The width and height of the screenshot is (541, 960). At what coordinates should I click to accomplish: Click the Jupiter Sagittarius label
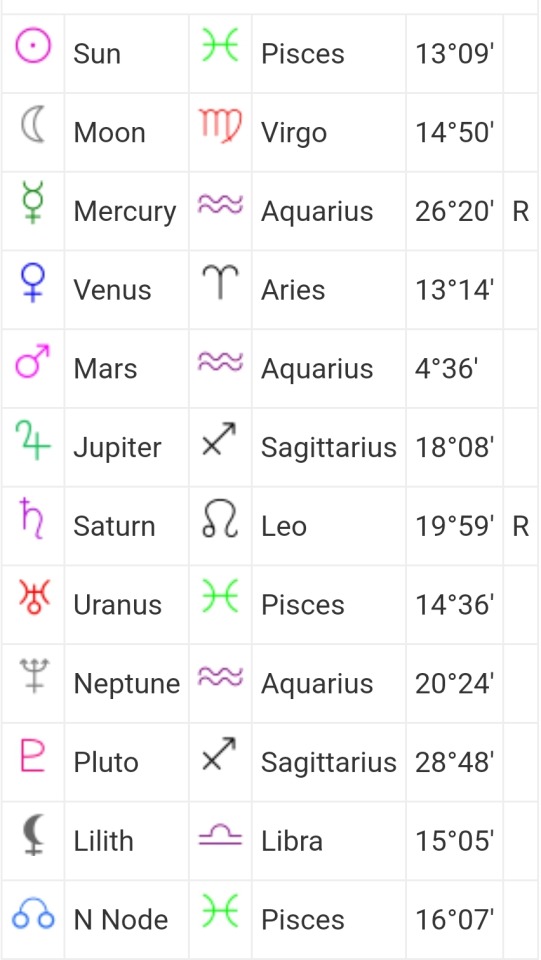tap(329, 448)
